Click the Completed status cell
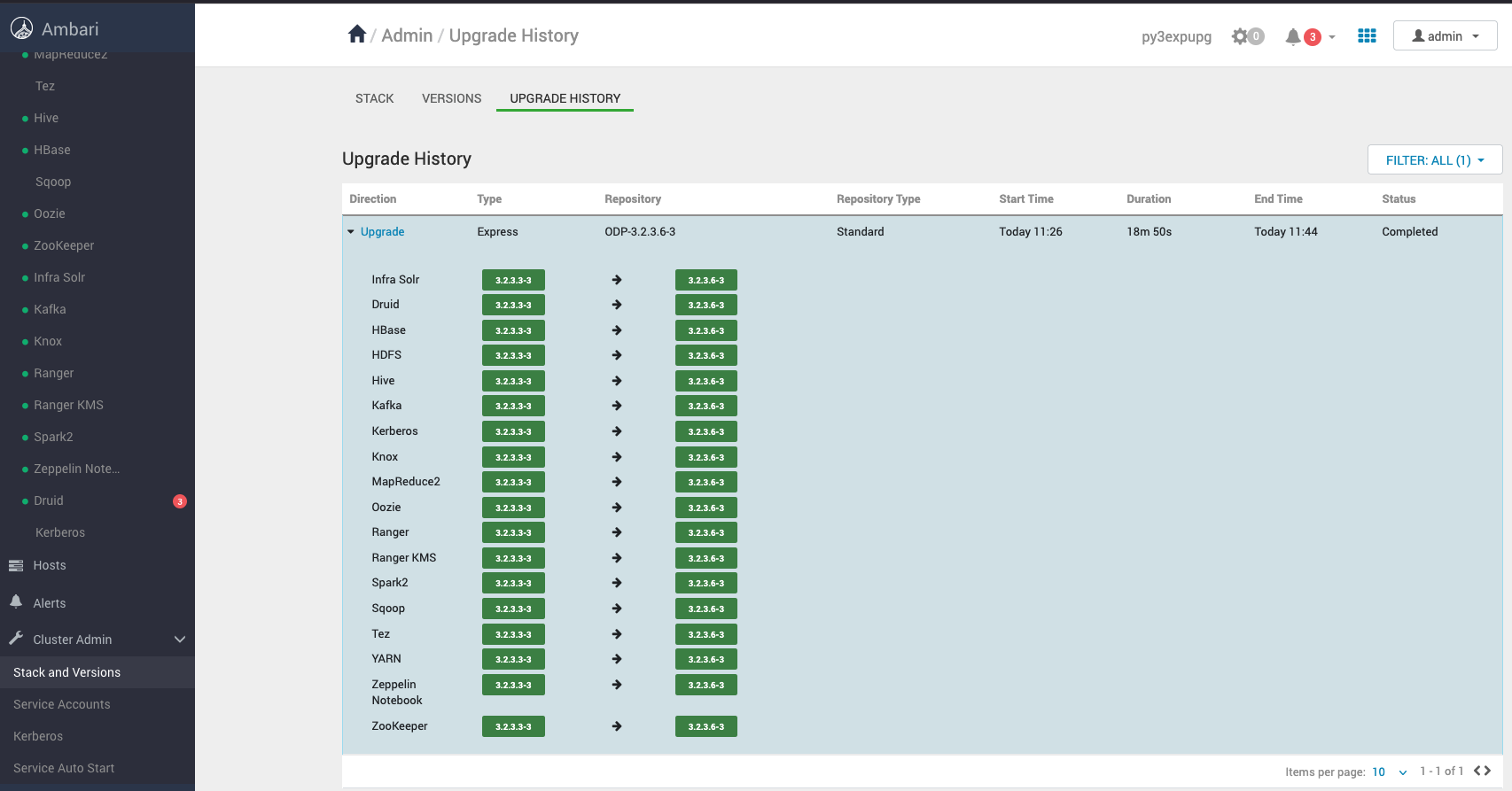 pos(1410,232)
